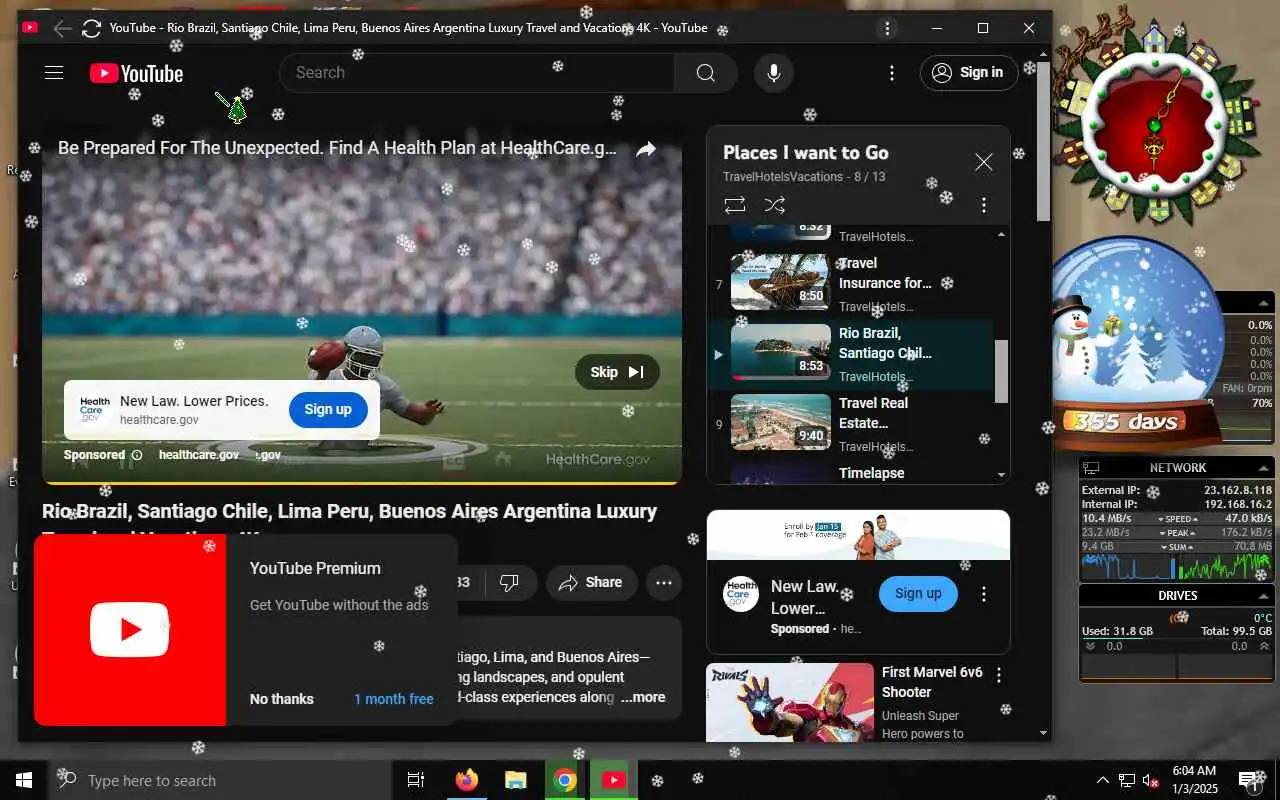Show hidden tray icons chevron

[x=1103, y=781]
